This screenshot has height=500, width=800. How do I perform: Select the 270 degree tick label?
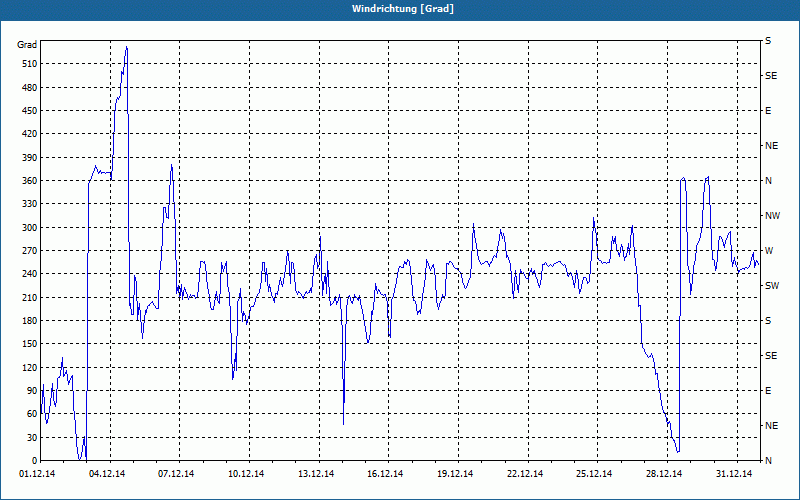coord(31,251)
